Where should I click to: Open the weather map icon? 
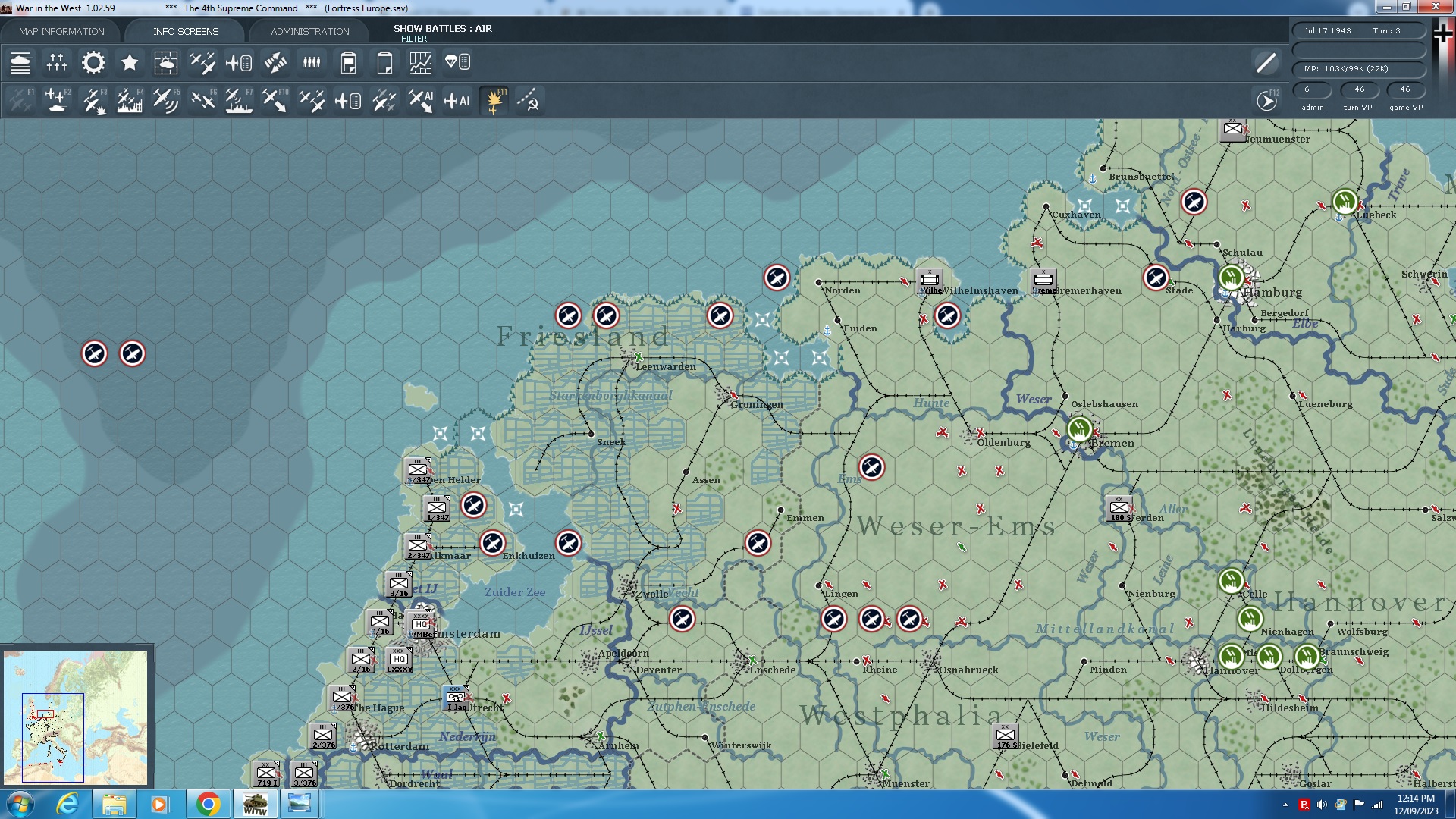pyautogui.click(x=165, y=63)
